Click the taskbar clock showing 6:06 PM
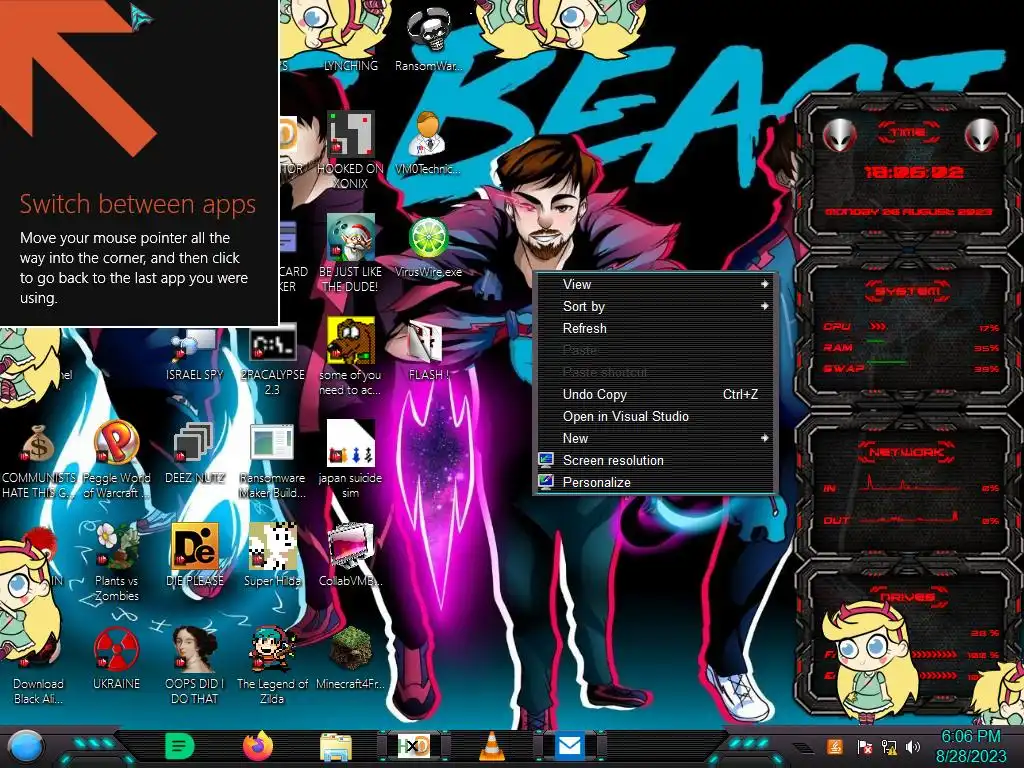Screen dimensions: 1024x768 [x=970, y=737]
